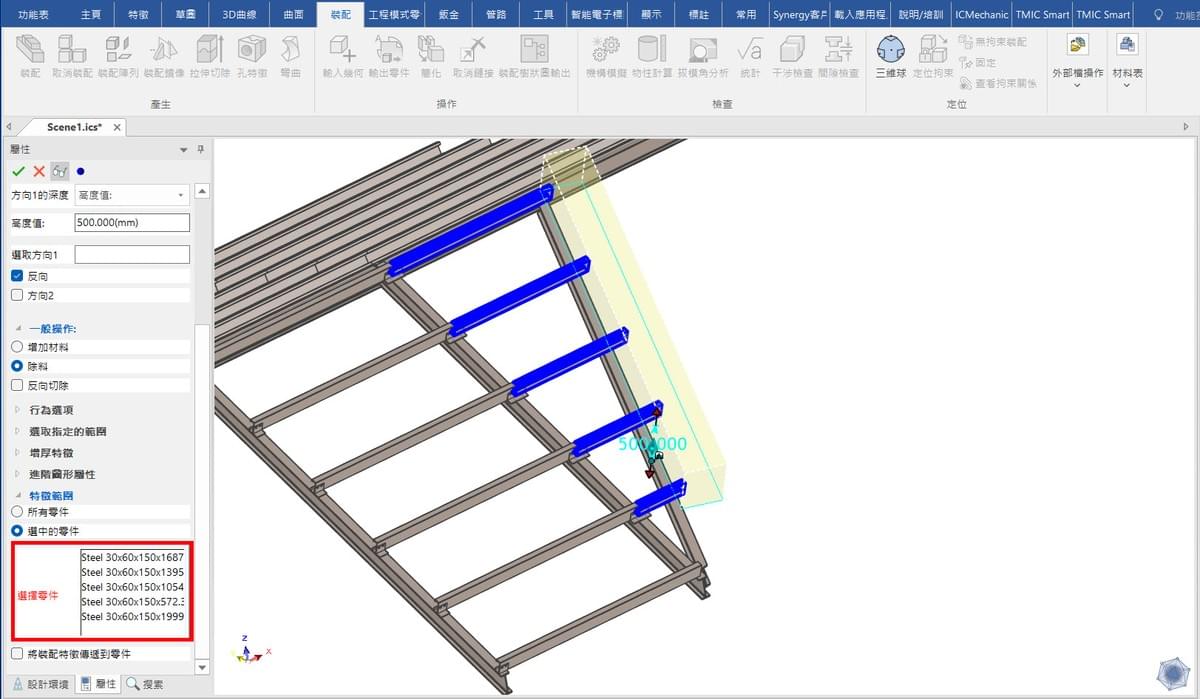Collapse the 特徵範圍 section
This screenshot has height=699, width=1200.
(x=18, y=495)
